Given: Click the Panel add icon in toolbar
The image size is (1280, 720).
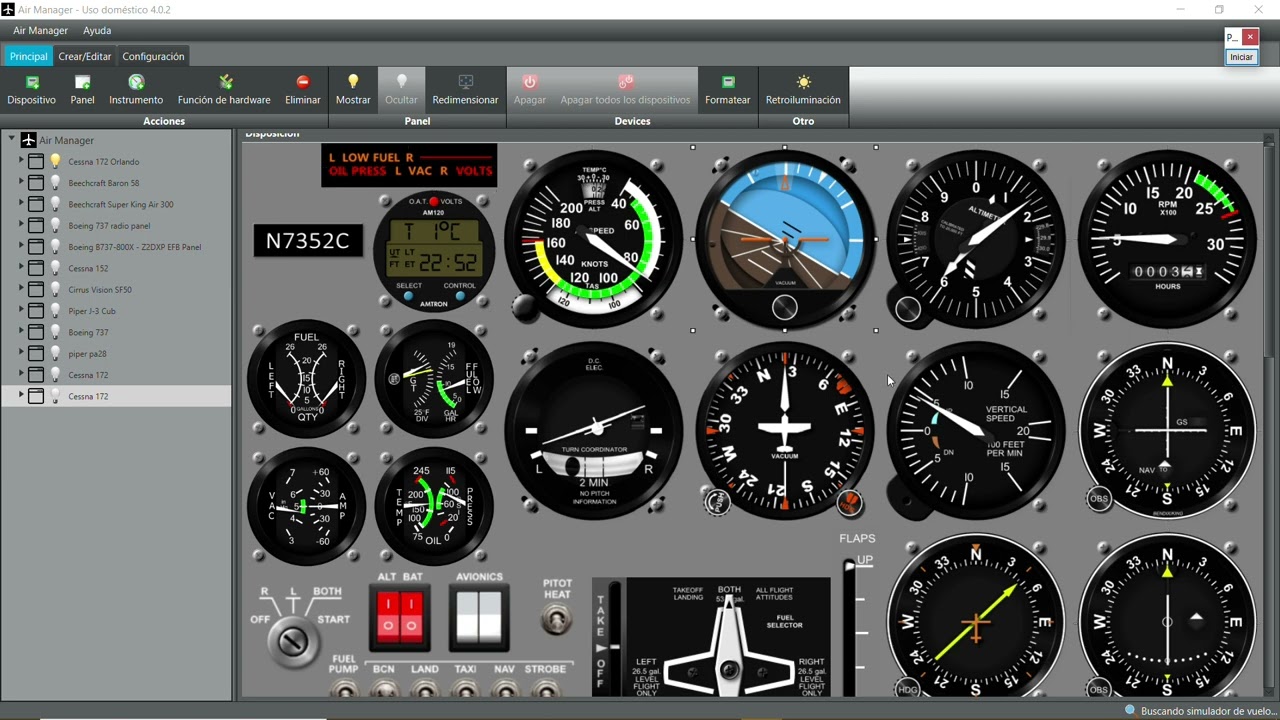Looking at the screenshot, I should (83, 82).
